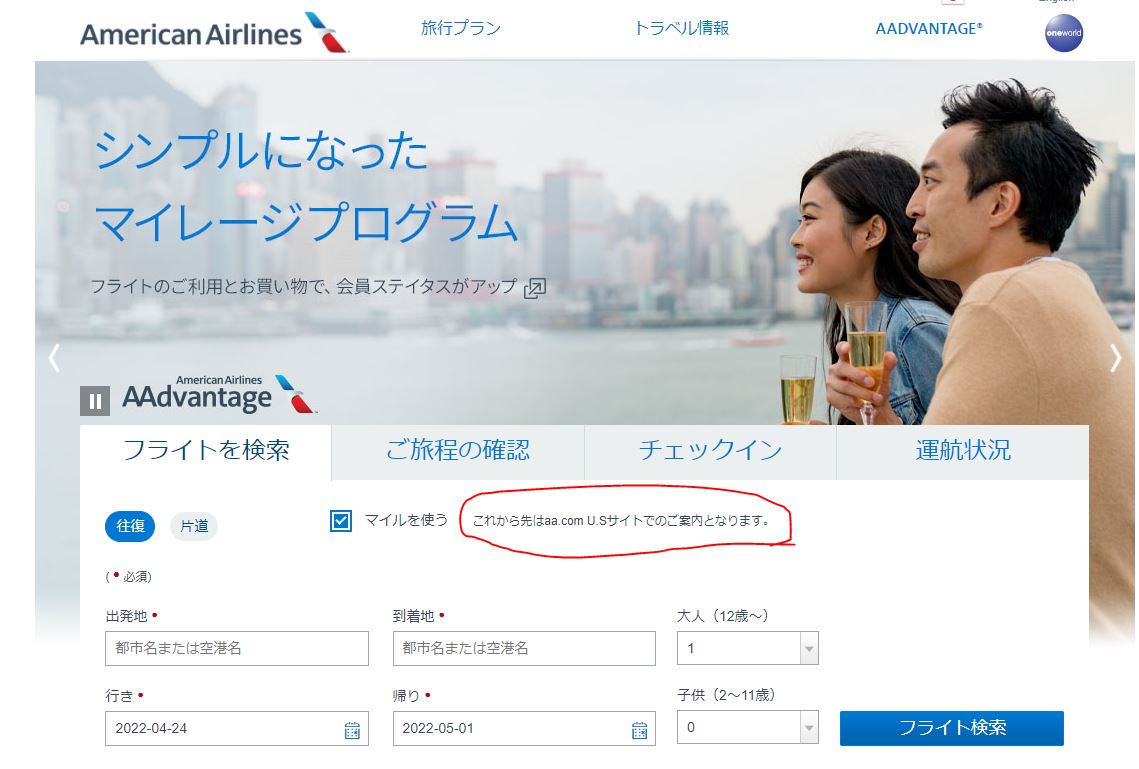Switch to 運航状況 tab
The image size is (1139, 769).
point(962,450)
